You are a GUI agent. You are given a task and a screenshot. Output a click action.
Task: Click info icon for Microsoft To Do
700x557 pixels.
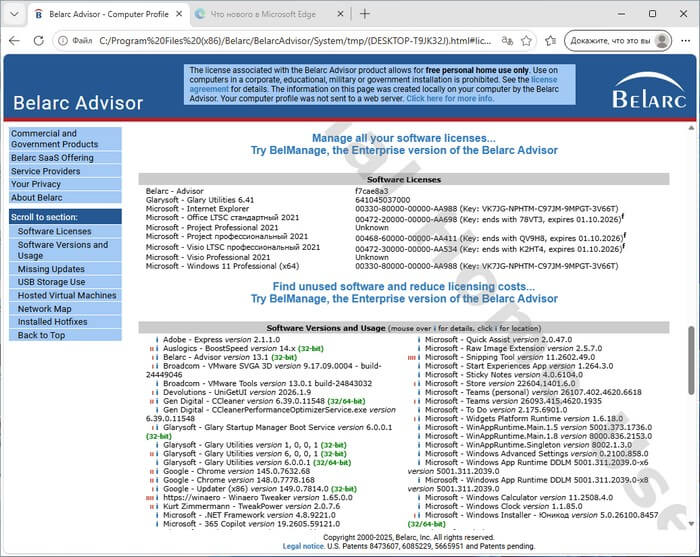pyautogui.click(x=419, y=410)
